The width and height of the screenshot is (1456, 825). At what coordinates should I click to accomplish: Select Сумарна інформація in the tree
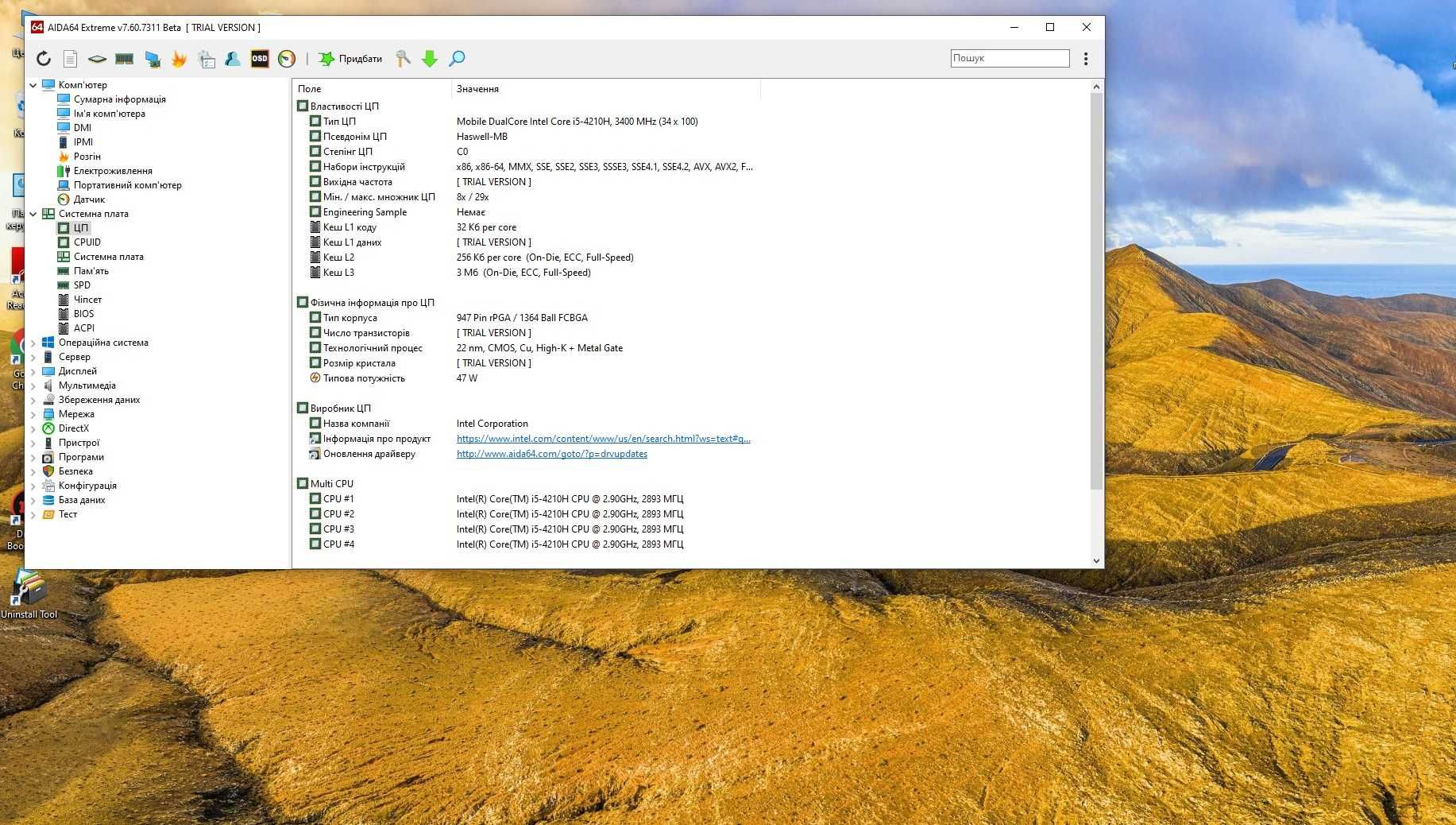coord(119,99)
